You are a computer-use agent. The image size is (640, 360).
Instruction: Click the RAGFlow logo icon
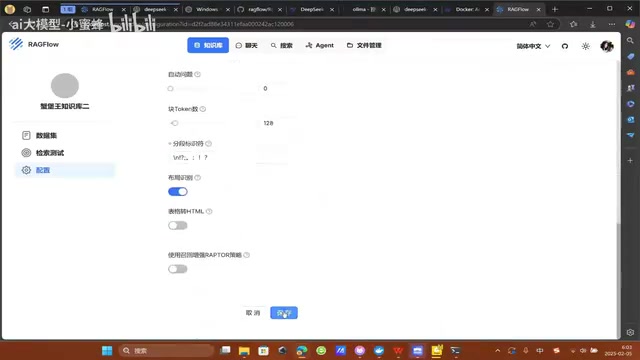[16, 44]
